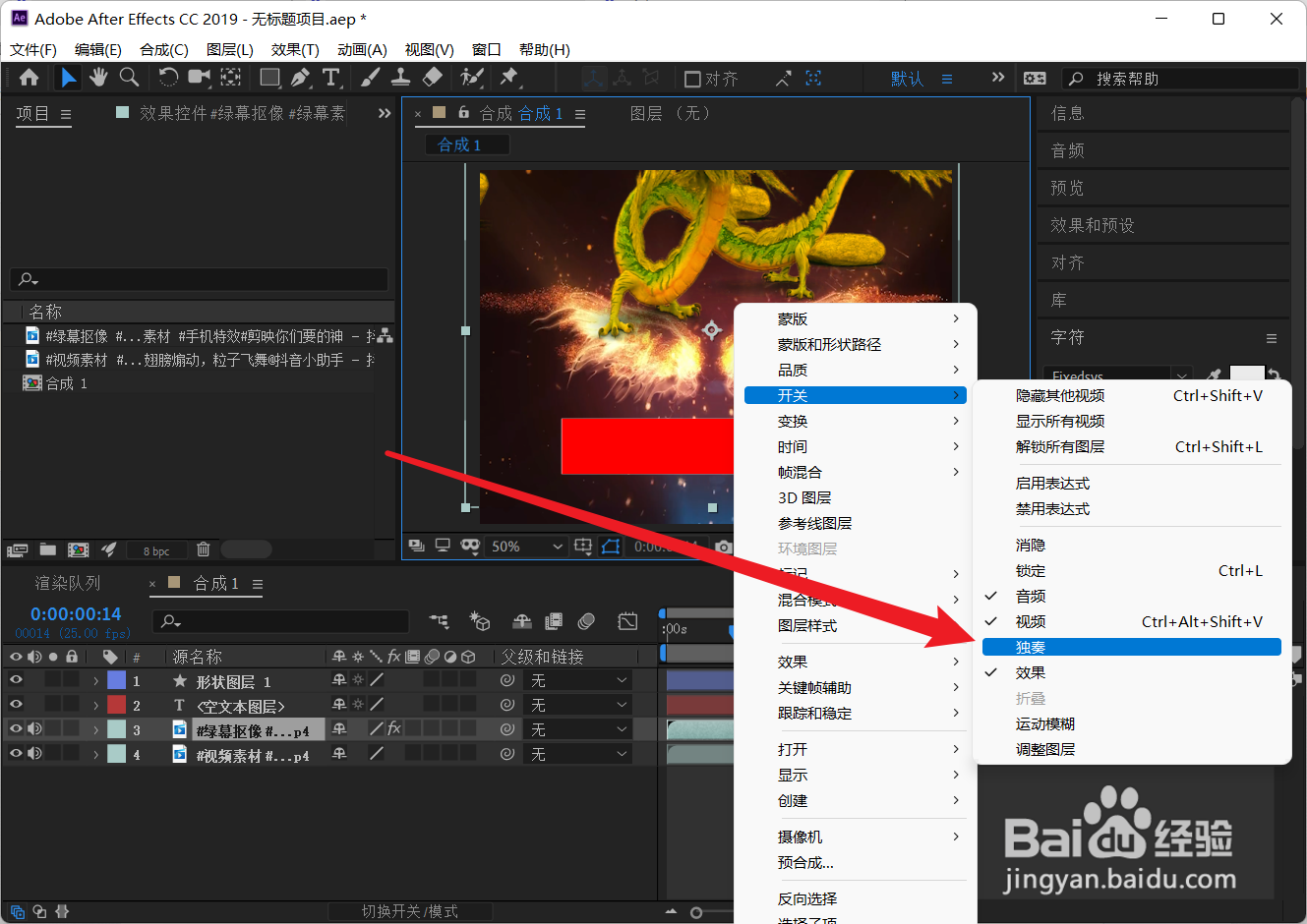1307x924 pixels.
Task: Click the Home icon in the toolbar
Action: coord(30,78)
